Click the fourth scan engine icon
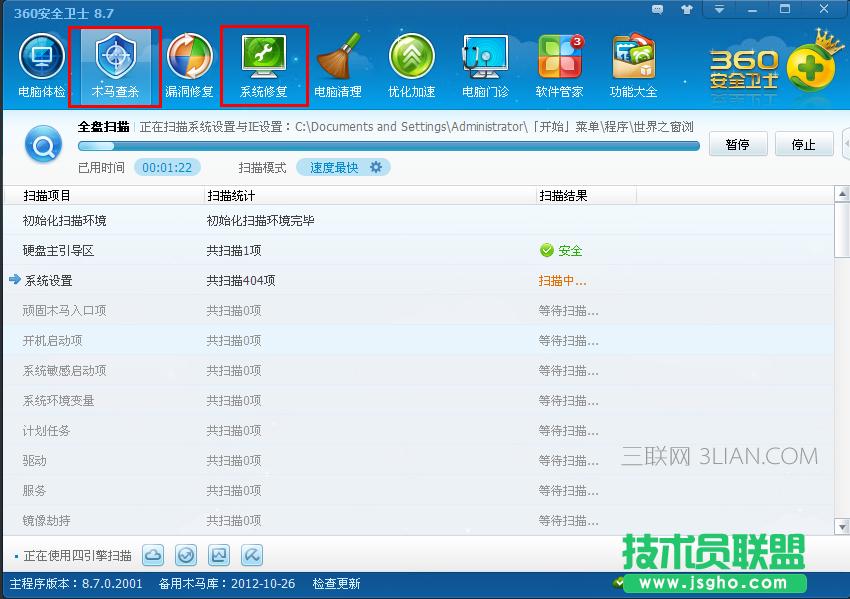The image size is (850, 599). (252, 555)
